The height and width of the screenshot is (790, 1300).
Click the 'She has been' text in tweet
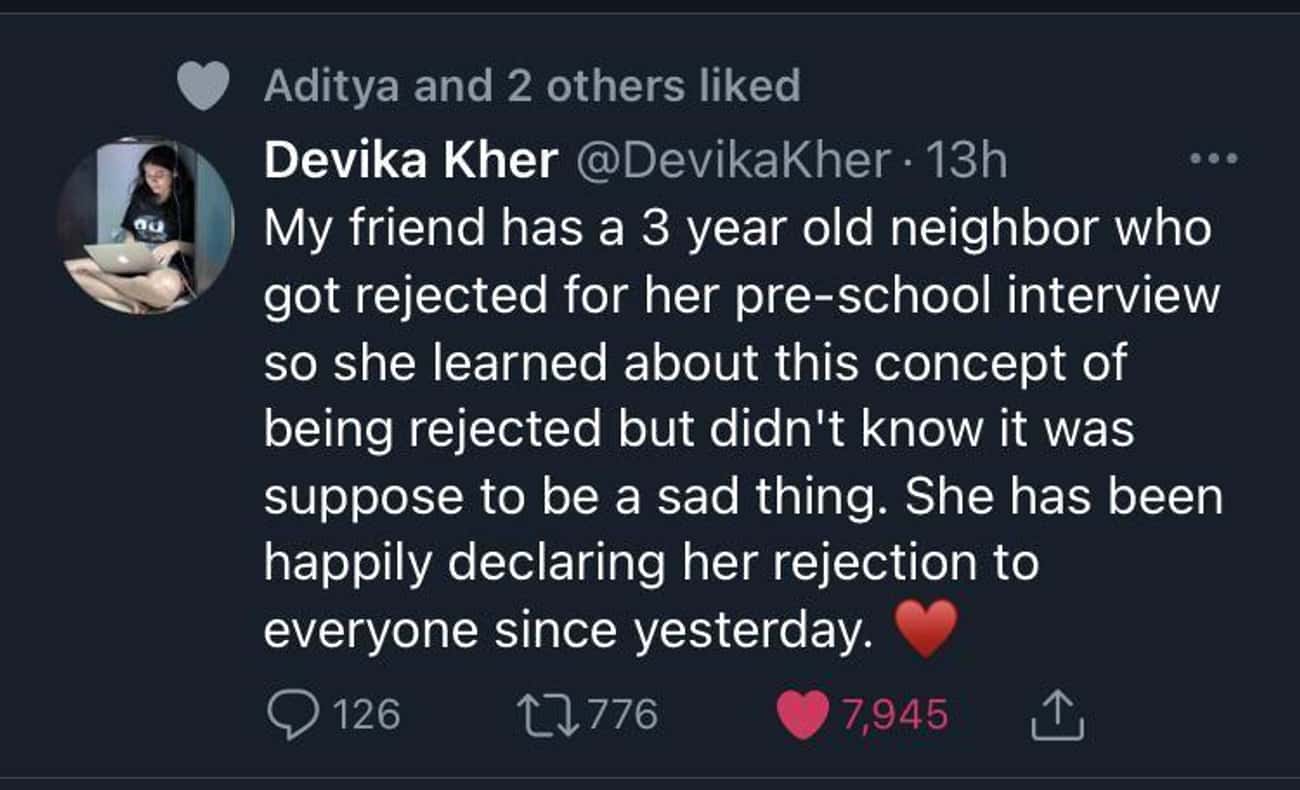tap(1065, 496)
